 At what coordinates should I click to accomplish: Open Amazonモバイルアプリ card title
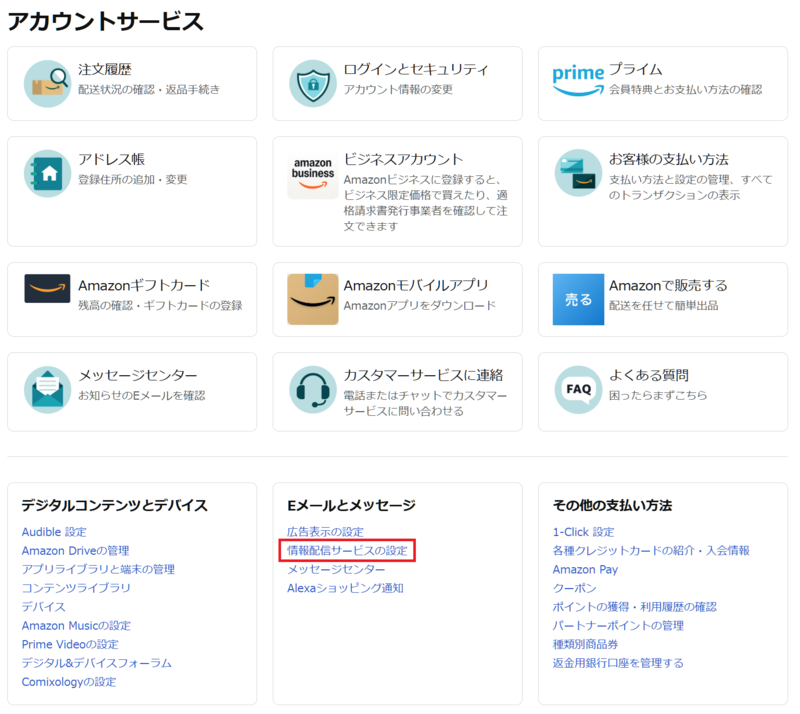(x=416, y=285)
